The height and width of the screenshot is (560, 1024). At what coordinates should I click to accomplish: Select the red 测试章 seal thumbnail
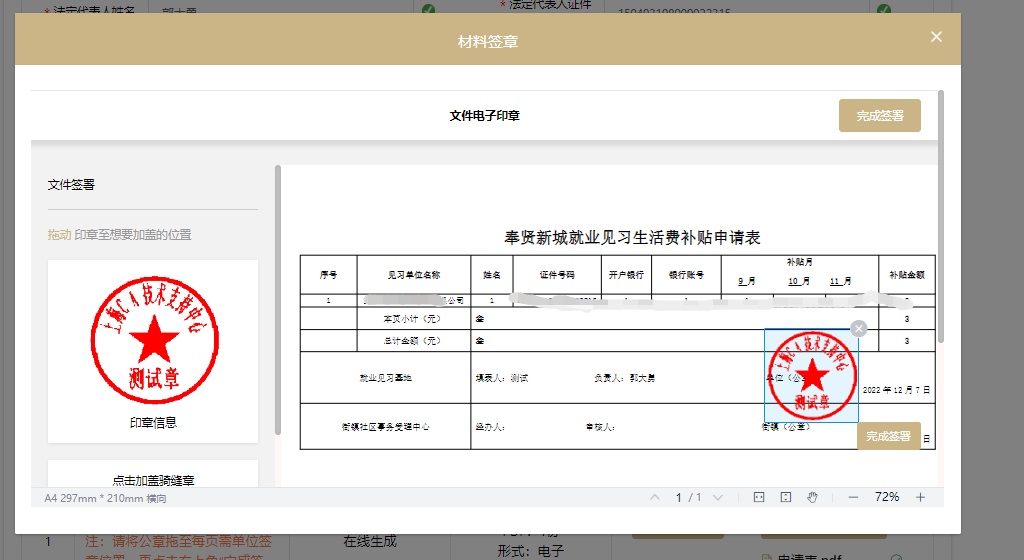154,340
